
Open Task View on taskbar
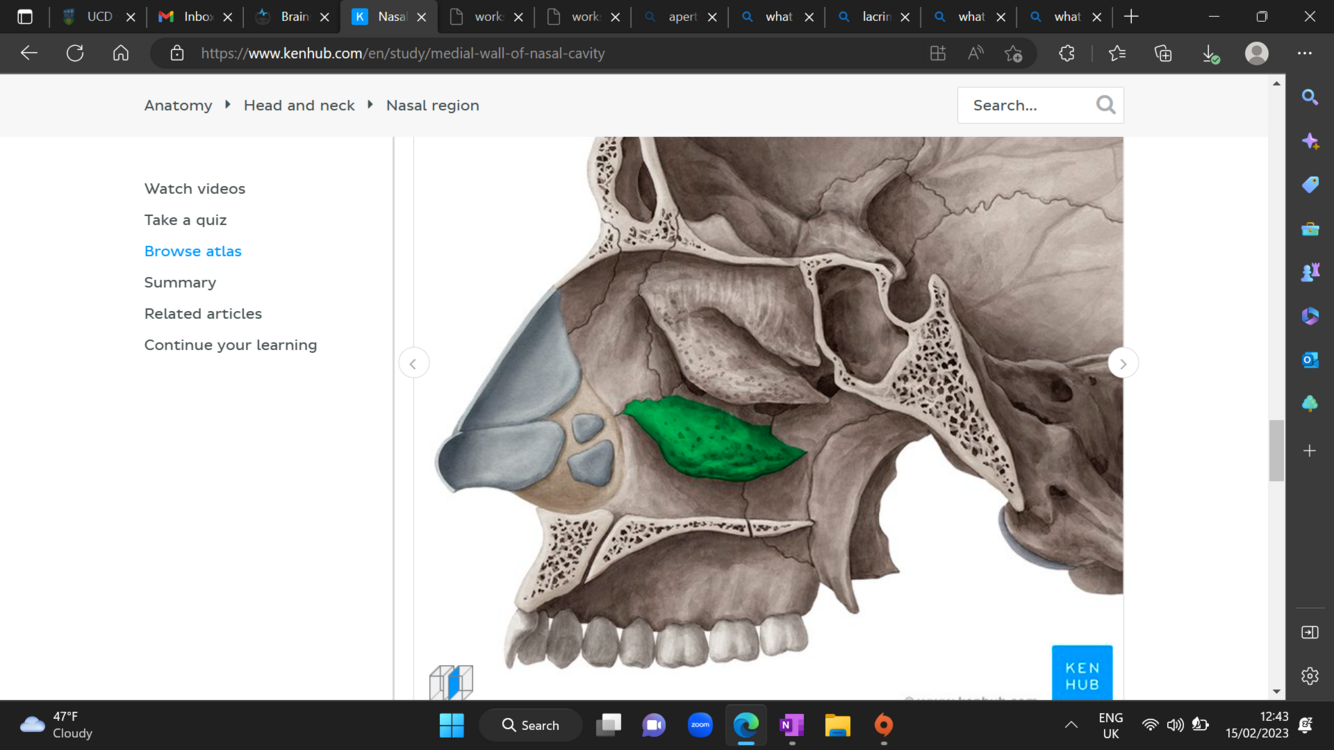click(x=608, y=725)
